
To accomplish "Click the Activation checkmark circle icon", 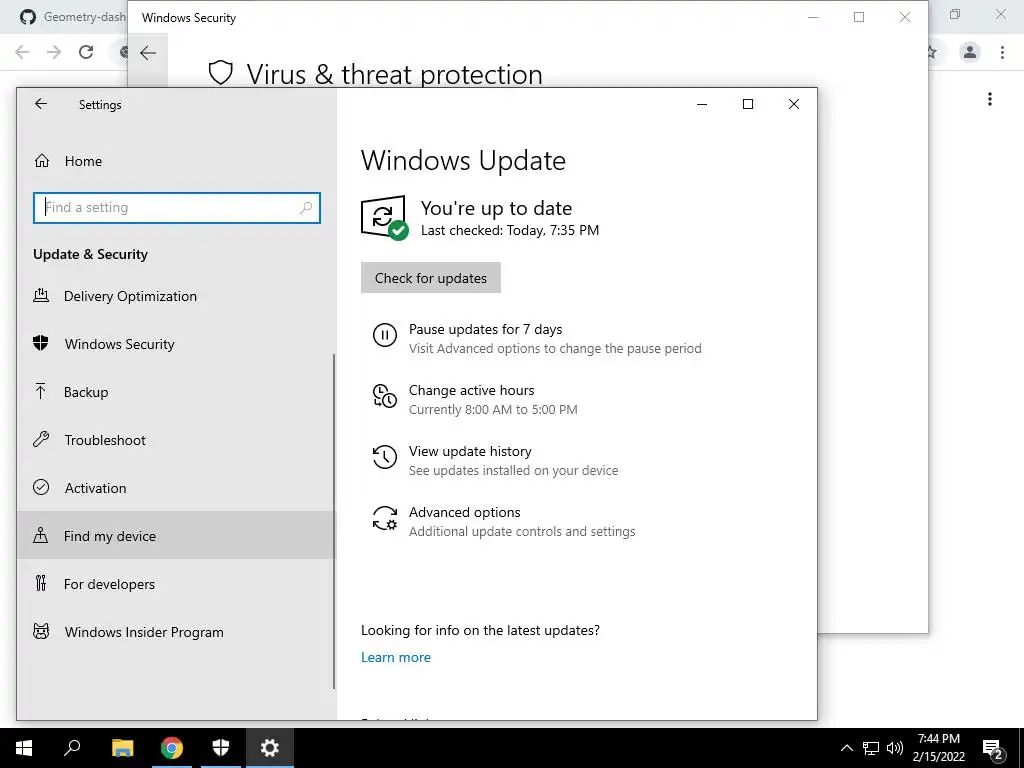I will point(40,487).
